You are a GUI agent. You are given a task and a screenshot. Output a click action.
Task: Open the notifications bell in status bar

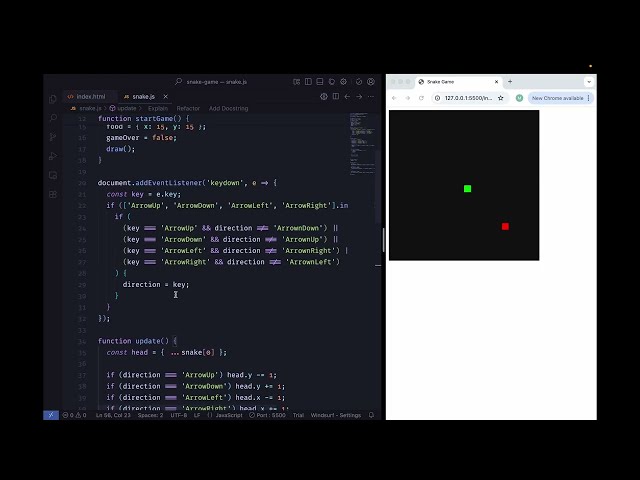(371, 415)
